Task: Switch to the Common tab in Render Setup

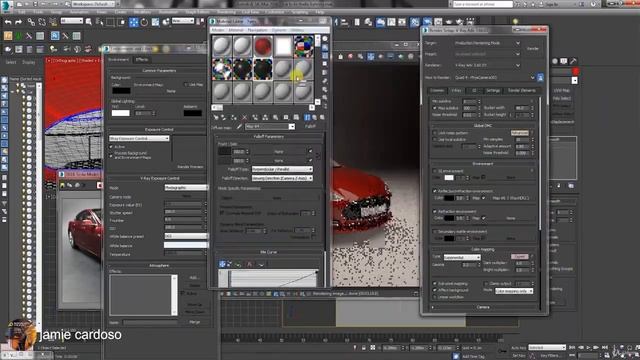Action: click(x=437, y=91)
